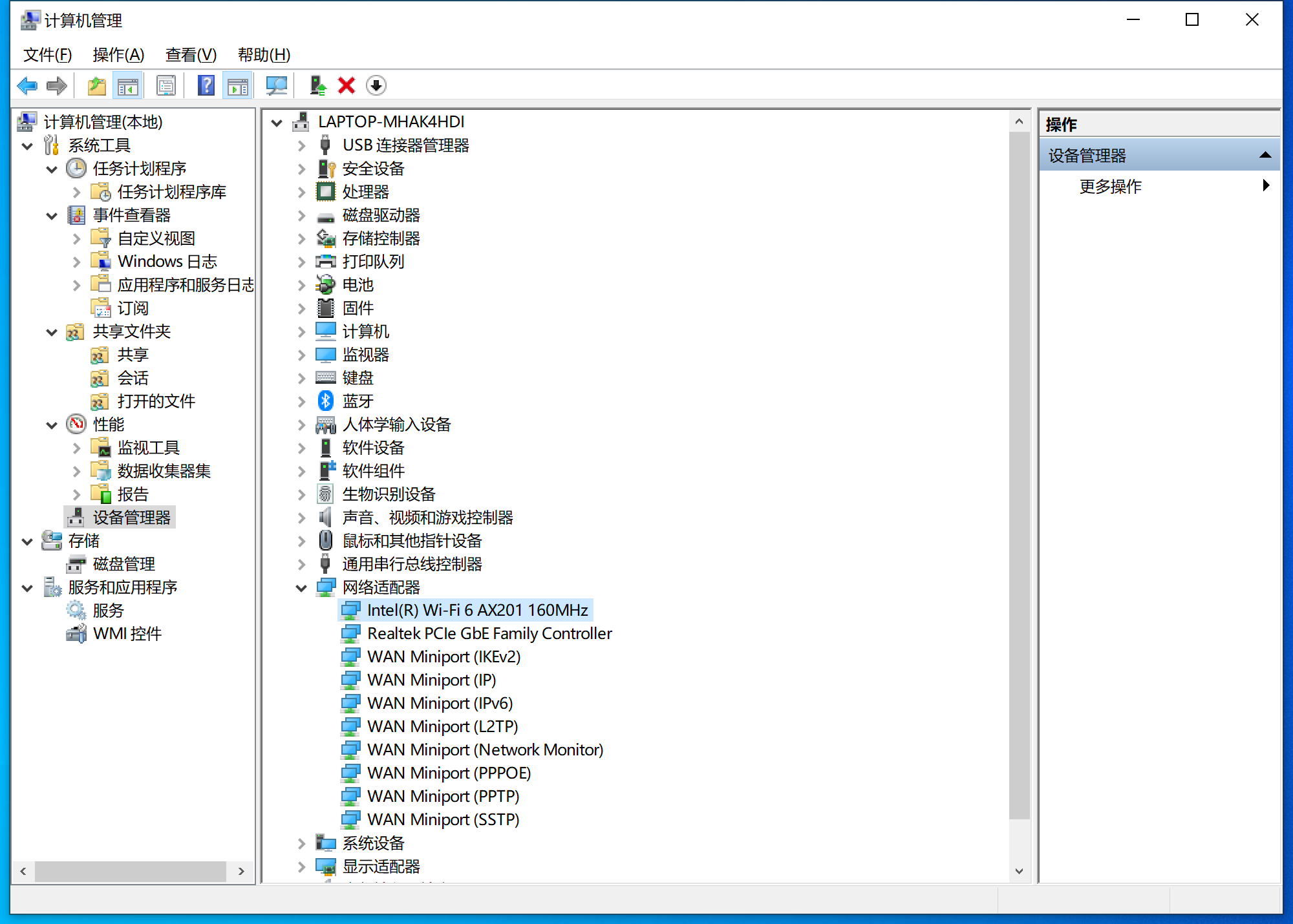The image size is (1293, 924).
Task: Click the Up one level folder icon
Action: point(96,85)
